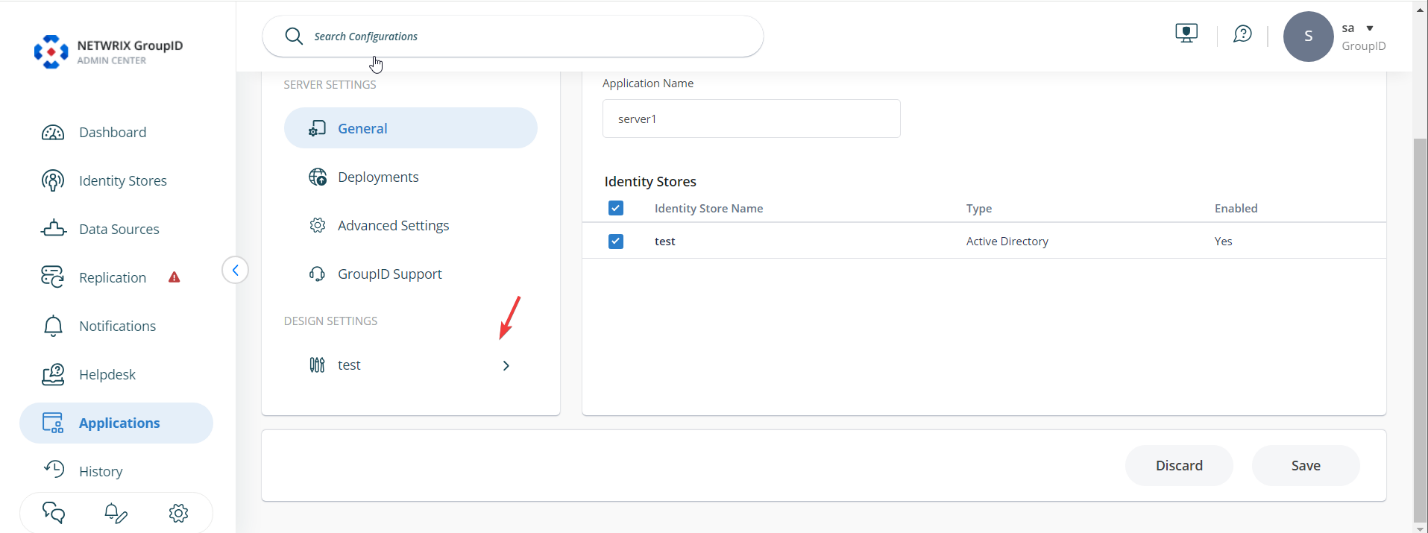Click the Dashboard gauge icon
Screen dimensions: 1428x533
(53, 132)
